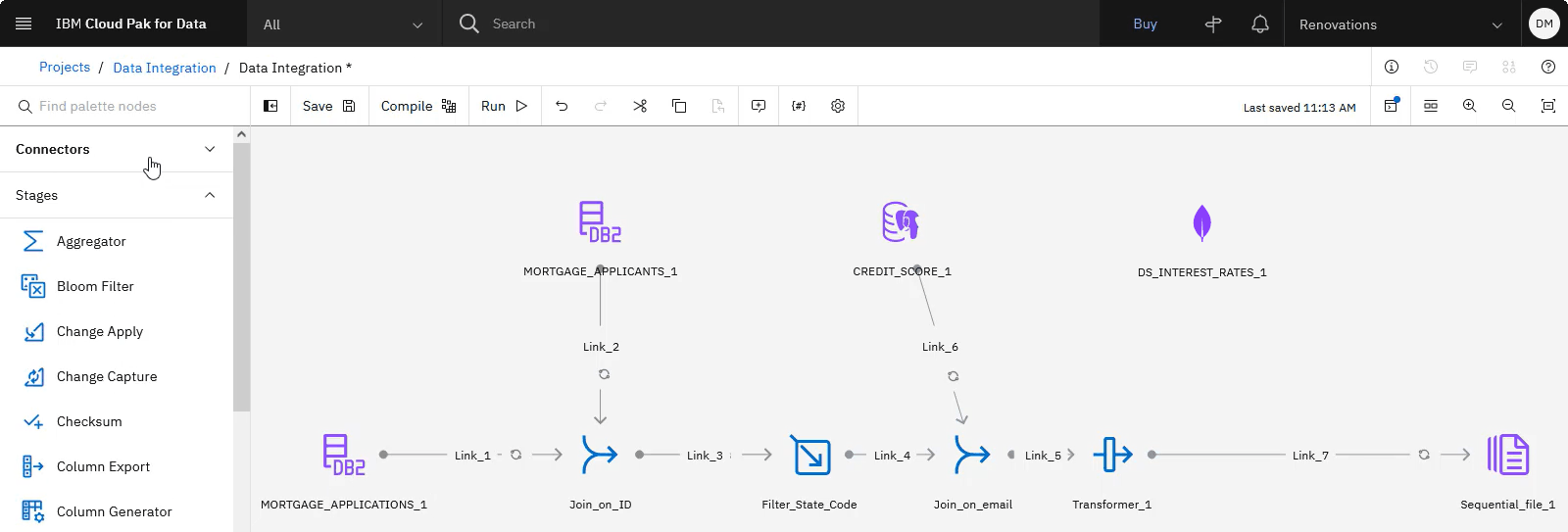Expand the Connectors section
1568x532 pixels.
[x=117, y=149]
